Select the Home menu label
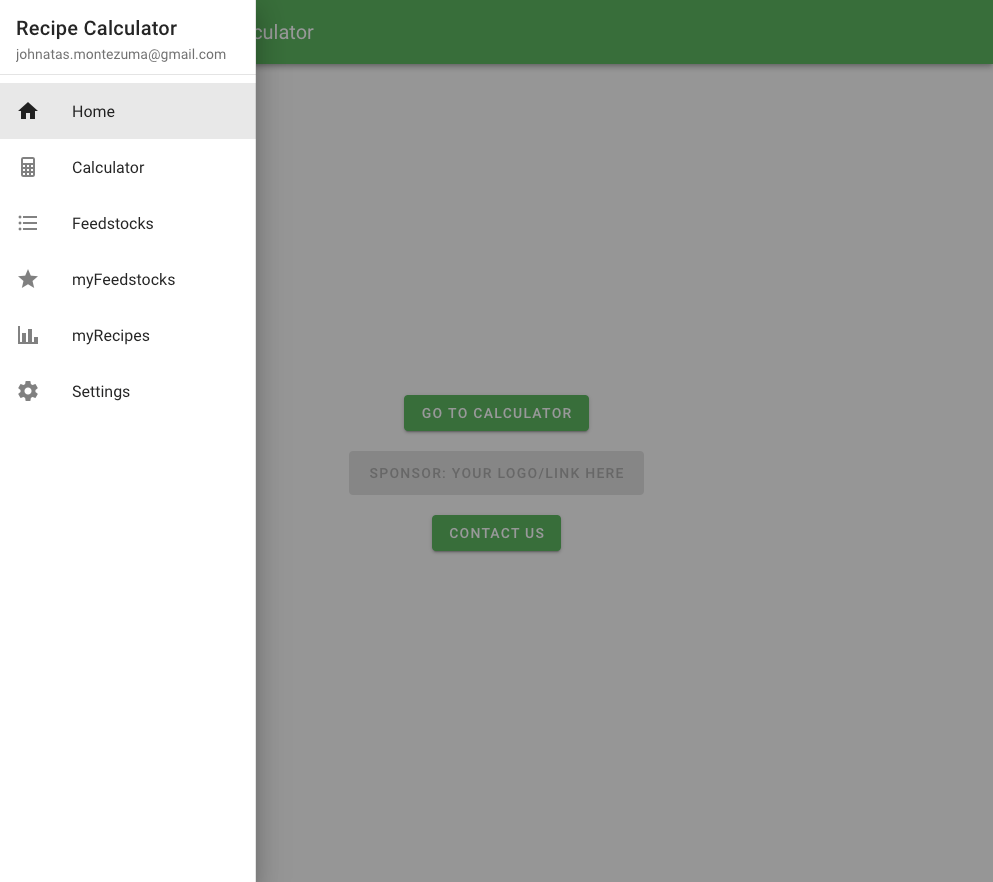This screenshot has width=993, height=882. (93, 111)
